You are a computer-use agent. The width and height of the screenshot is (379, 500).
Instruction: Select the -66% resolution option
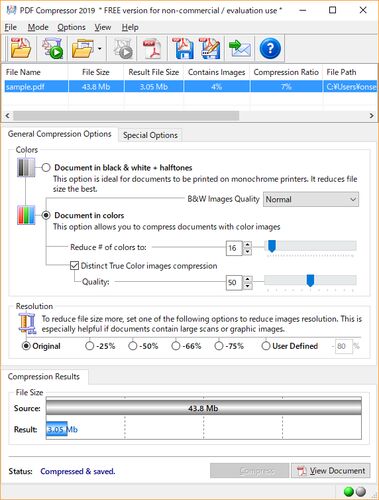(176, 346)
